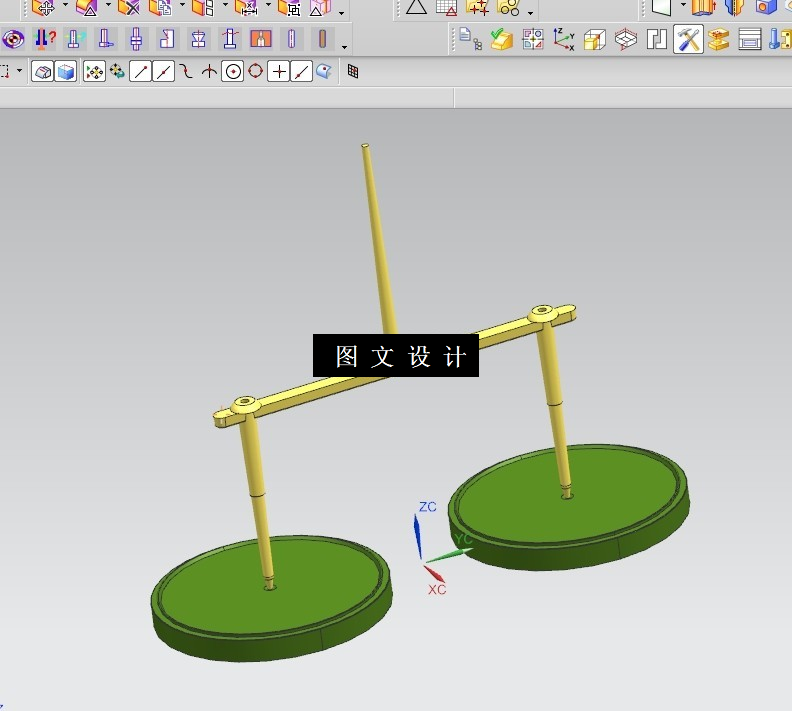Open dropdown arrow beside the white plane icon

[x=683, y=5]
